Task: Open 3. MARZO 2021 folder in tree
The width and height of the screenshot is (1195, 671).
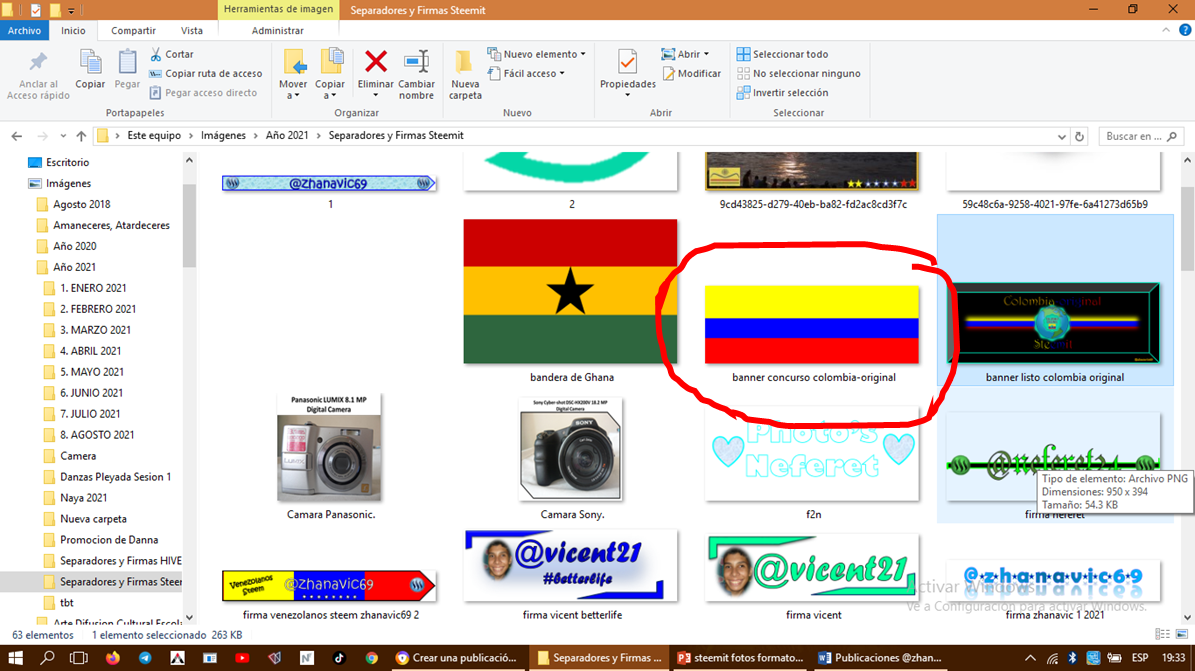Action: pos(95,330)
